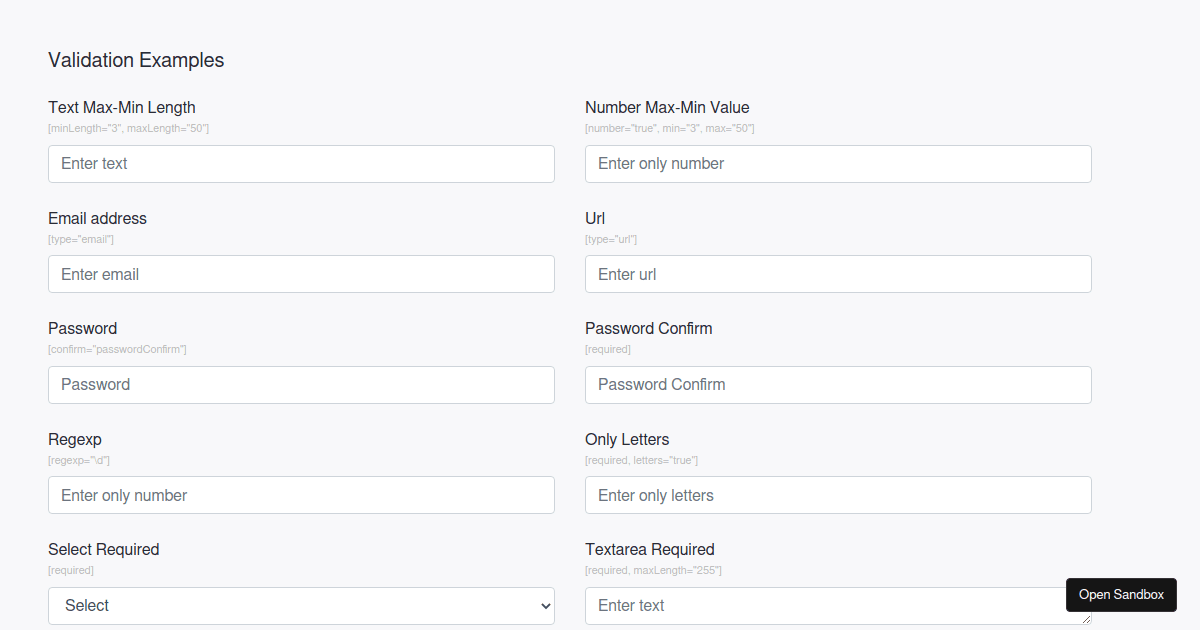Click the Text Max-Min Length label
Screen dimensions: 1200x630
click(121, 107)
